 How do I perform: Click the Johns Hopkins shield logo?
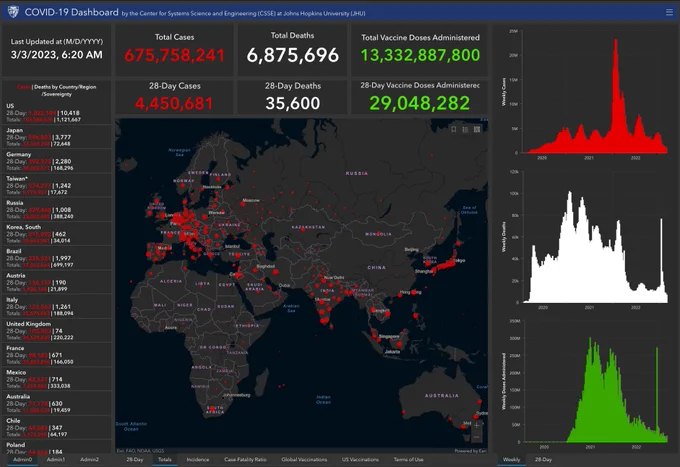tap(13, 12)
